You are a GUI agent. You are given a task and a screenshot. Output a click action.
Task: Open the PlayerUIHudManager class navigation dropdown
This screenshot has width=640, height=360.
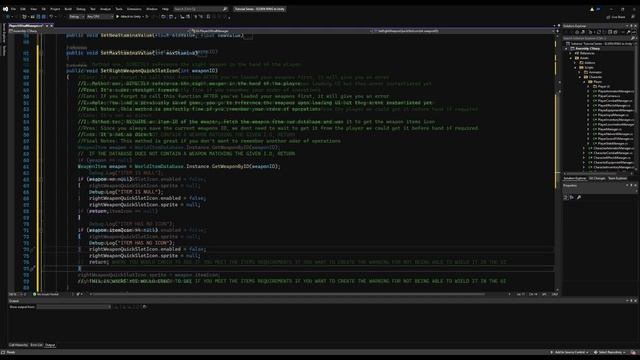(x=280, y=31)
